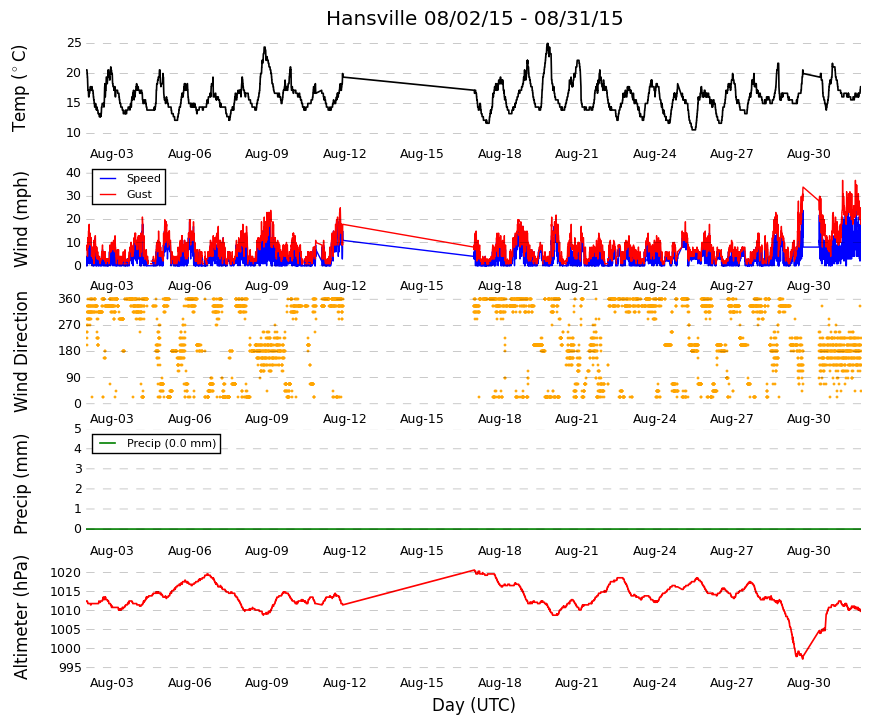Click the Temp (°C) axis label
The height and width of the screenshot is (725, 871).
point(19,88)
